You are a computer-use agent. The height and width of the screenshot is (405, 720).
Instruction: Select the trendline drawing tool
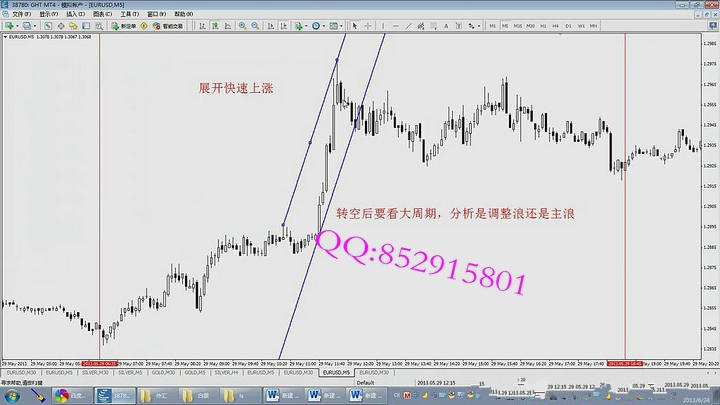coord(408,26)
